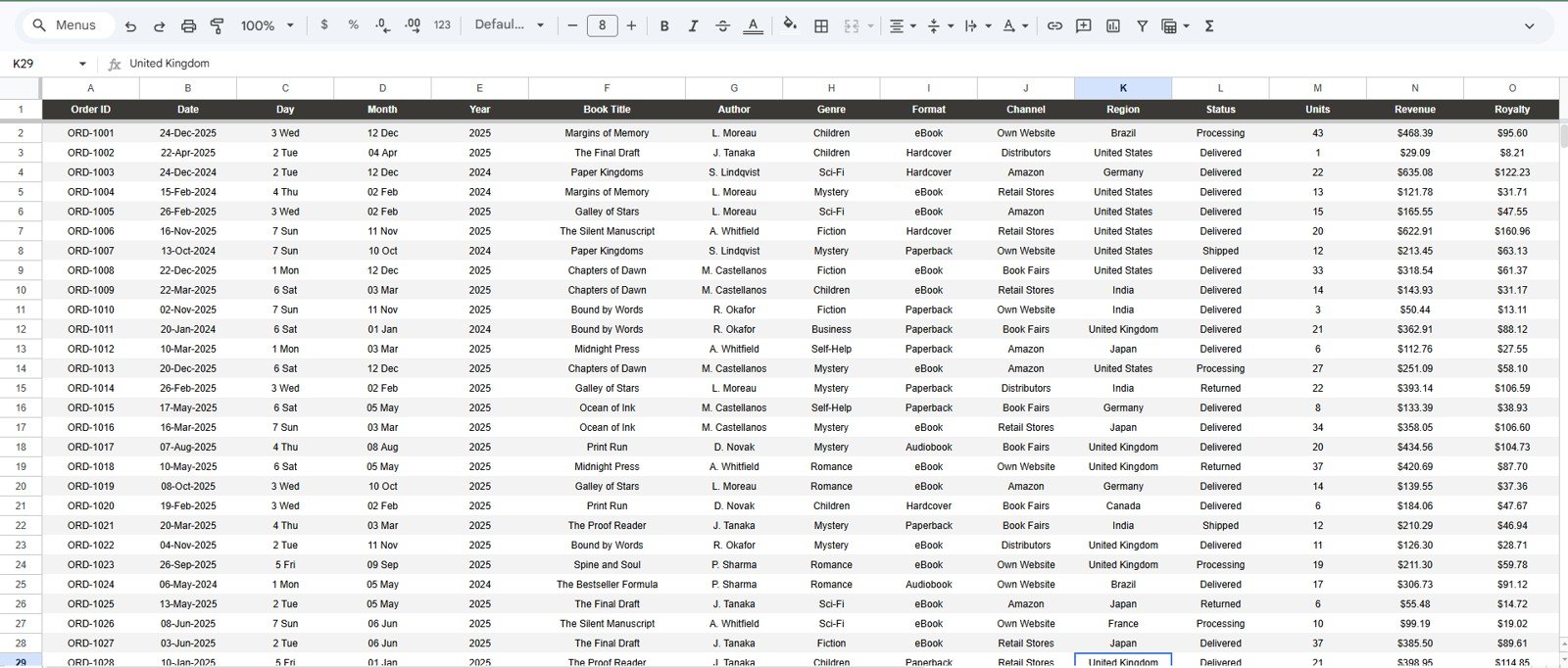Open more number formats (123)

pos(442,25)
